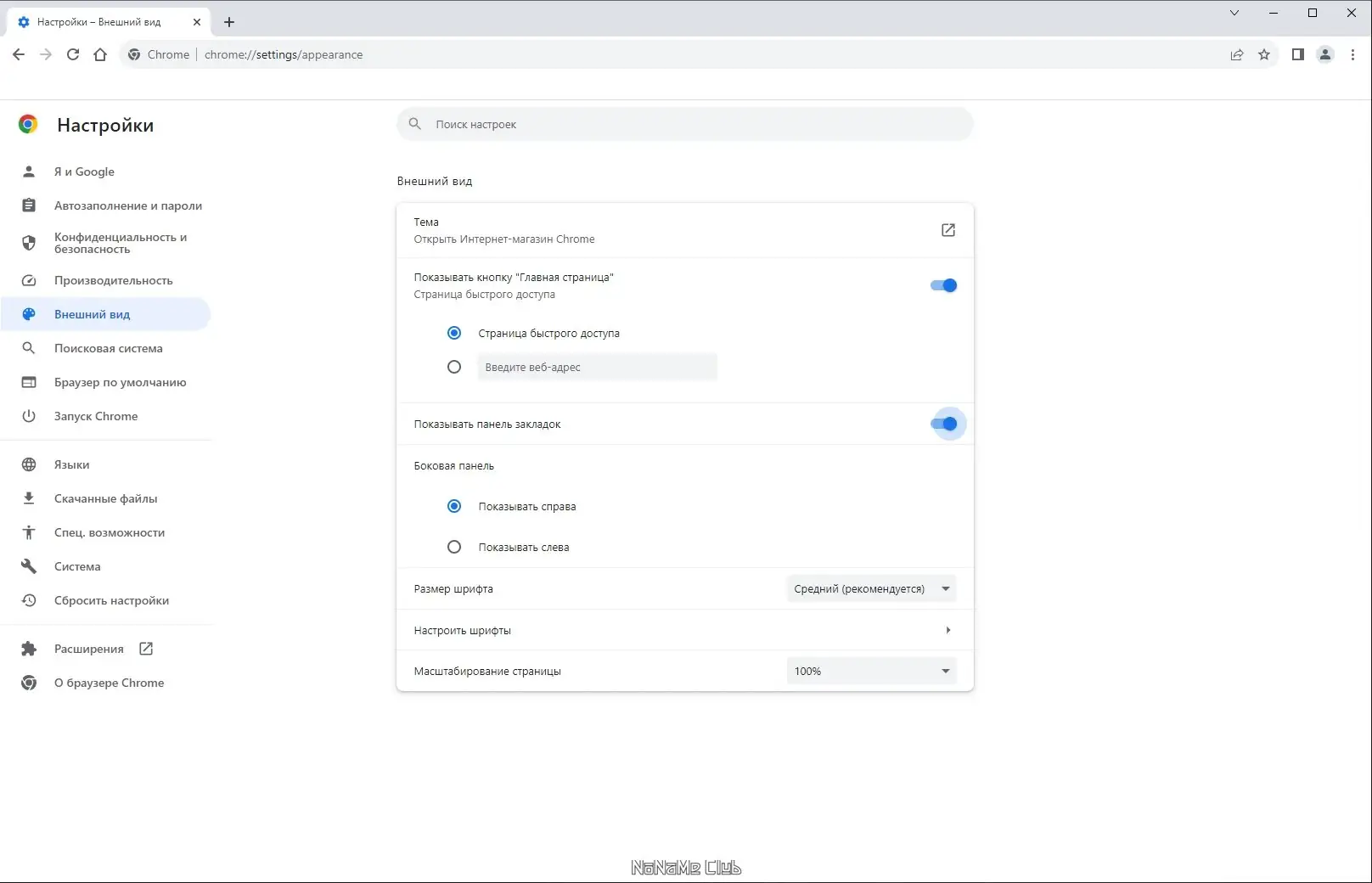Select the Конфиденциальность и безопасность shield icon
1372x883 pixels.
point(28,243)
